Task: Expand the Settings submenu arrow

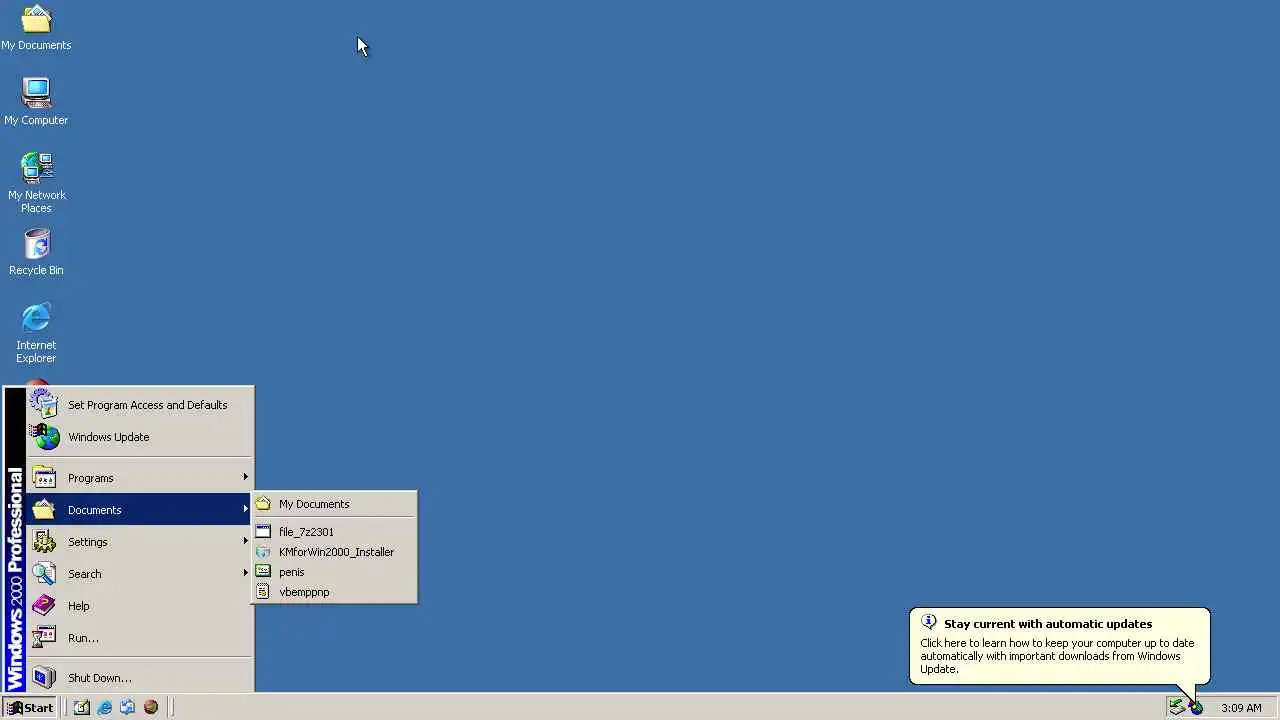Action: pos(245,542)
